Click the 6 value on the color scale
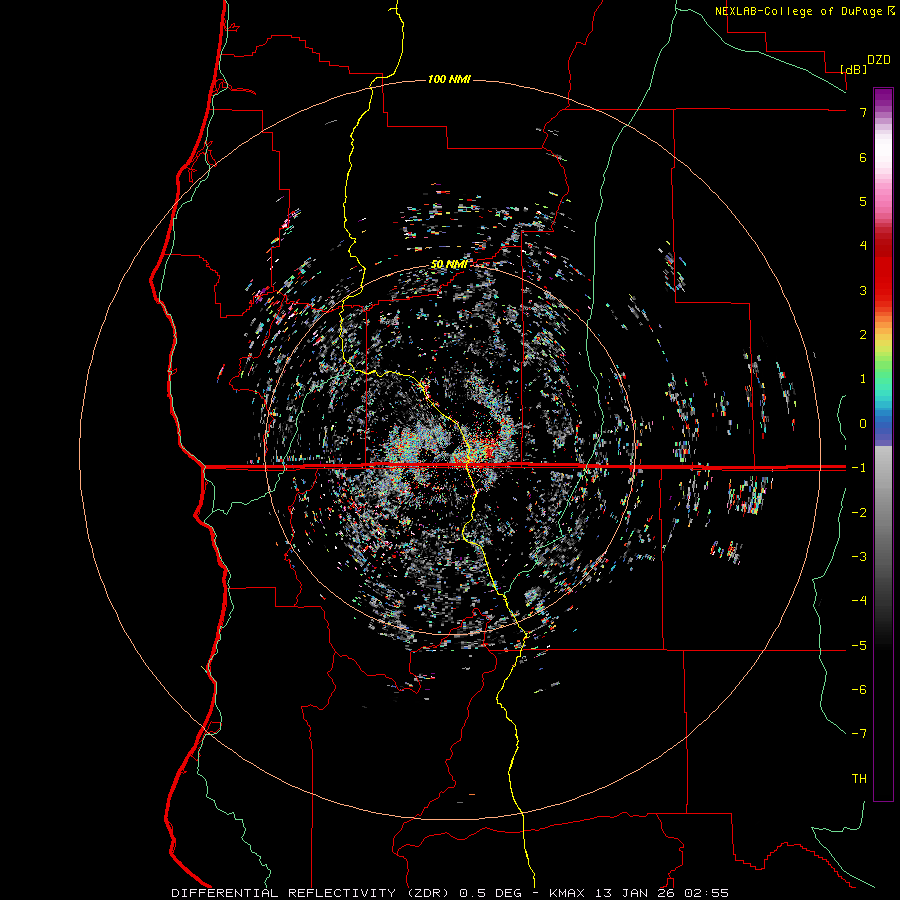 click(863, 157)
